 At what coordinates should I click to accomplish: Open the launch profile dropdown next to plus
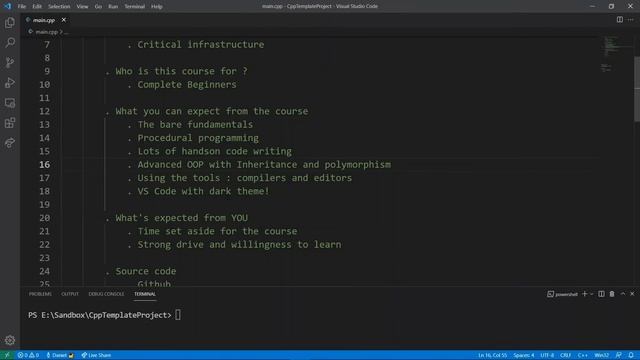tap(592, 294)
